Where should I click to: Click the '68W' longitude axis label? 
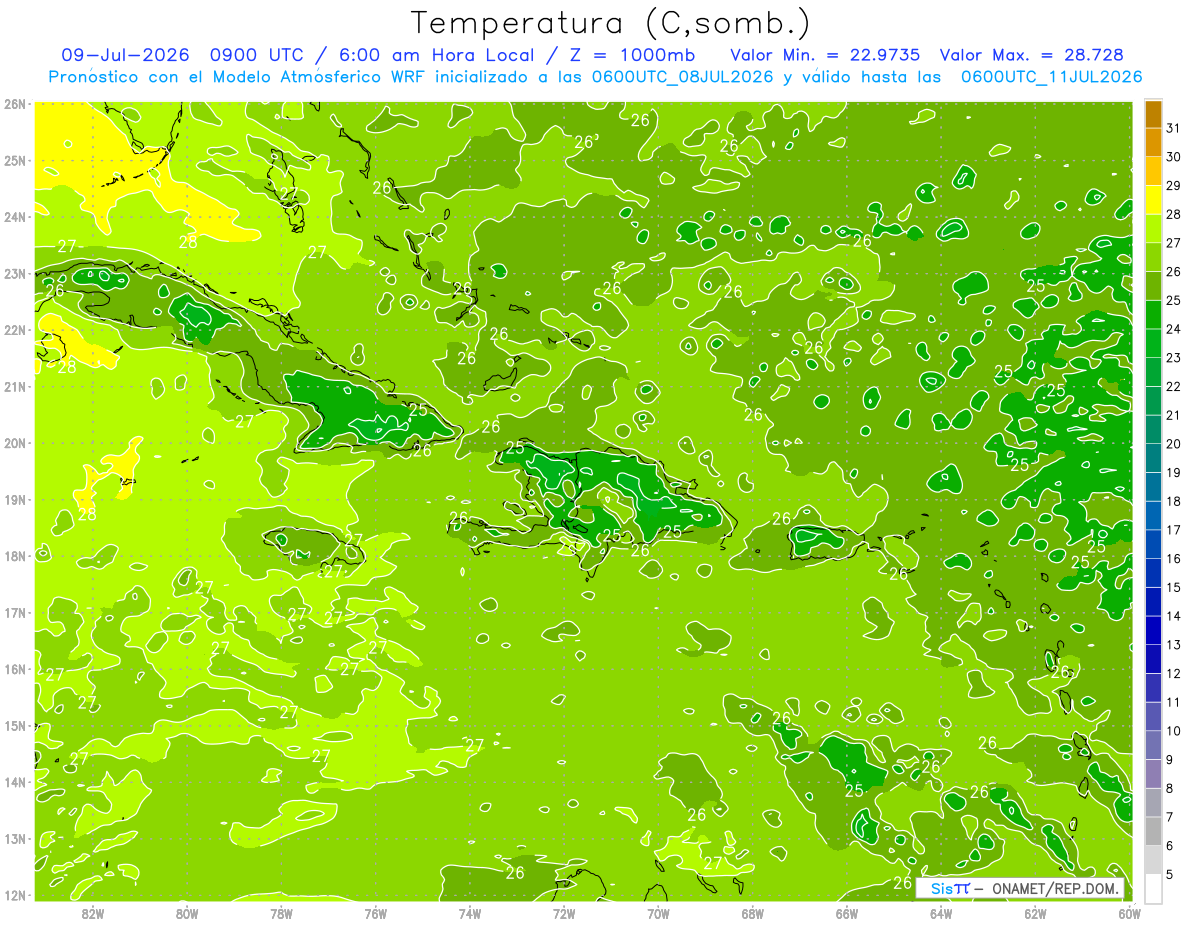click(x=752, y=913)
